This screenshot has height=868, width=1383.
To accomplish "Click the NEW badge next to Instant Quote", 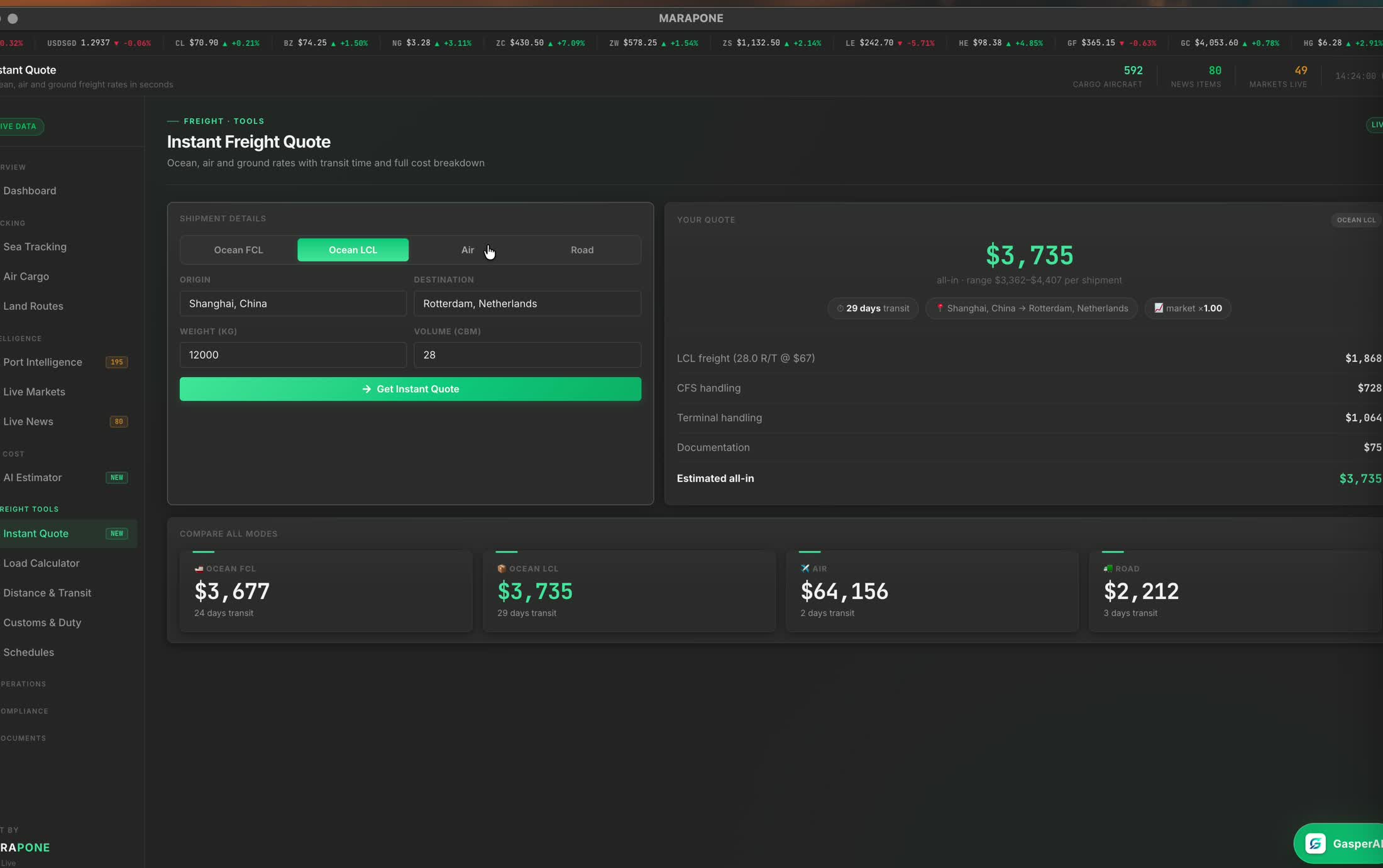I will [117, 534].
